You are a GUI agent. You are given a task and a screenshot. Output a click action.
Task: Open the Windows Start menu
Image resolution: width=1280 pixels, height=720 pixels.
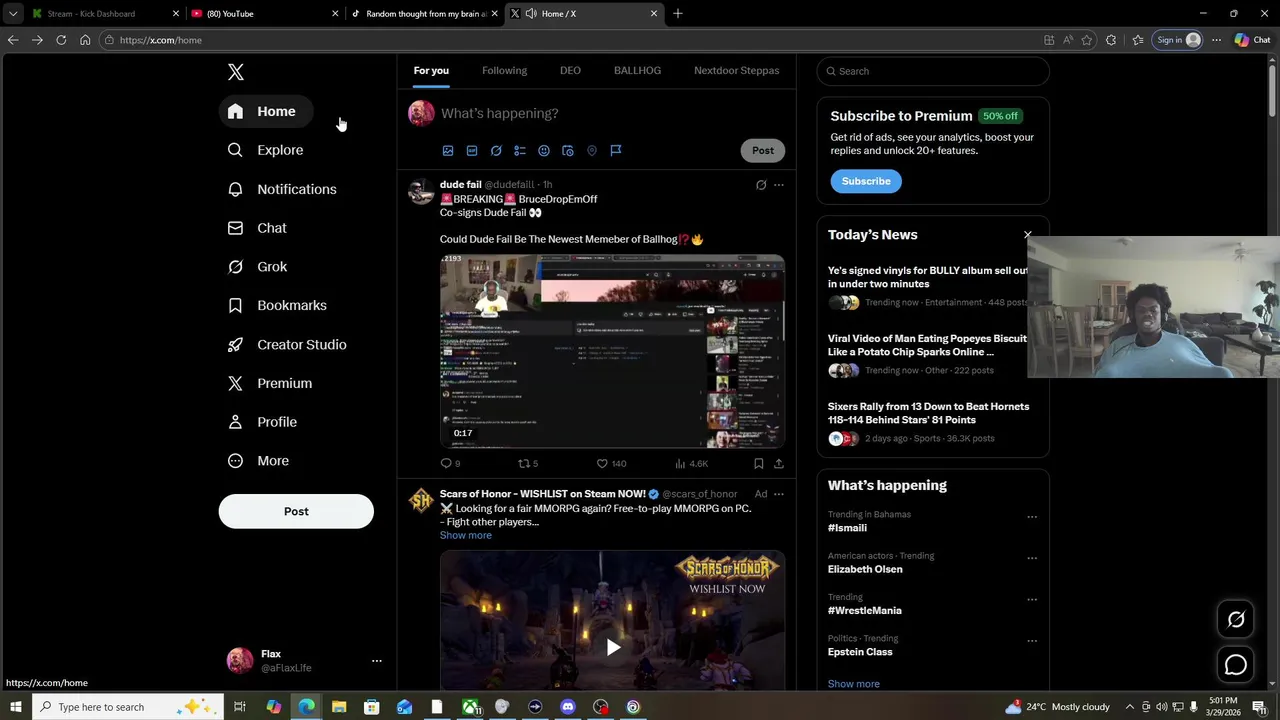pyautogui.click(x=16, y=707)
